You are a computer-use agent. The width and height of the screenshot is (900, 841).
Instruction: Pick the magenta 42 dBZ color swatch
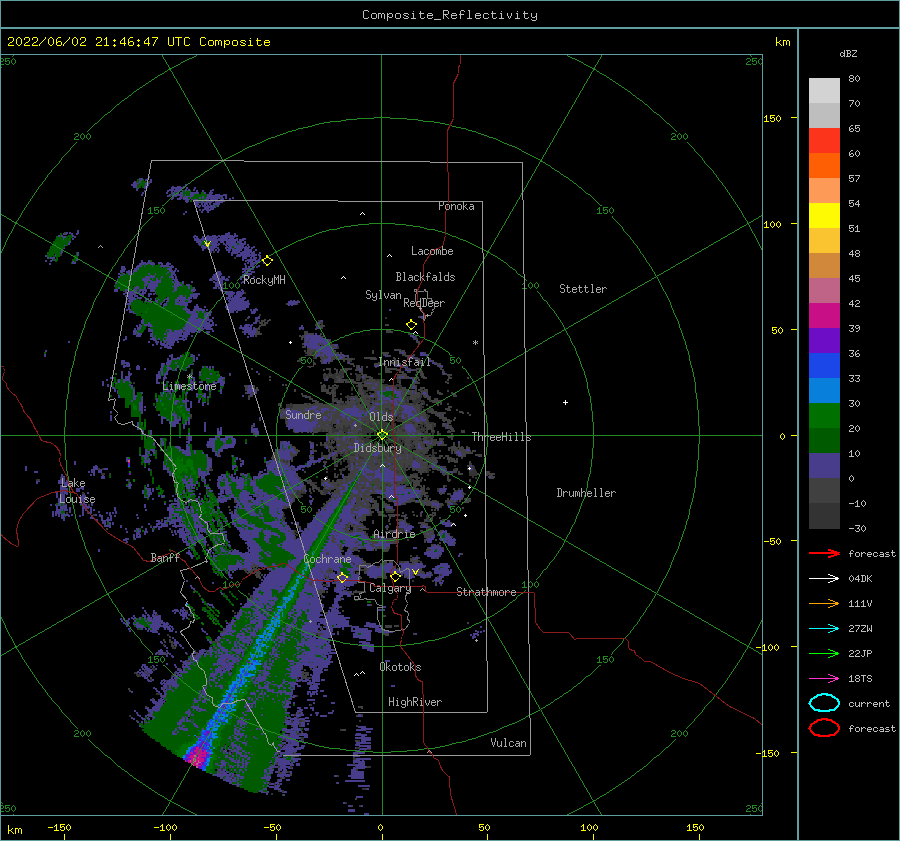click(824, 315)
